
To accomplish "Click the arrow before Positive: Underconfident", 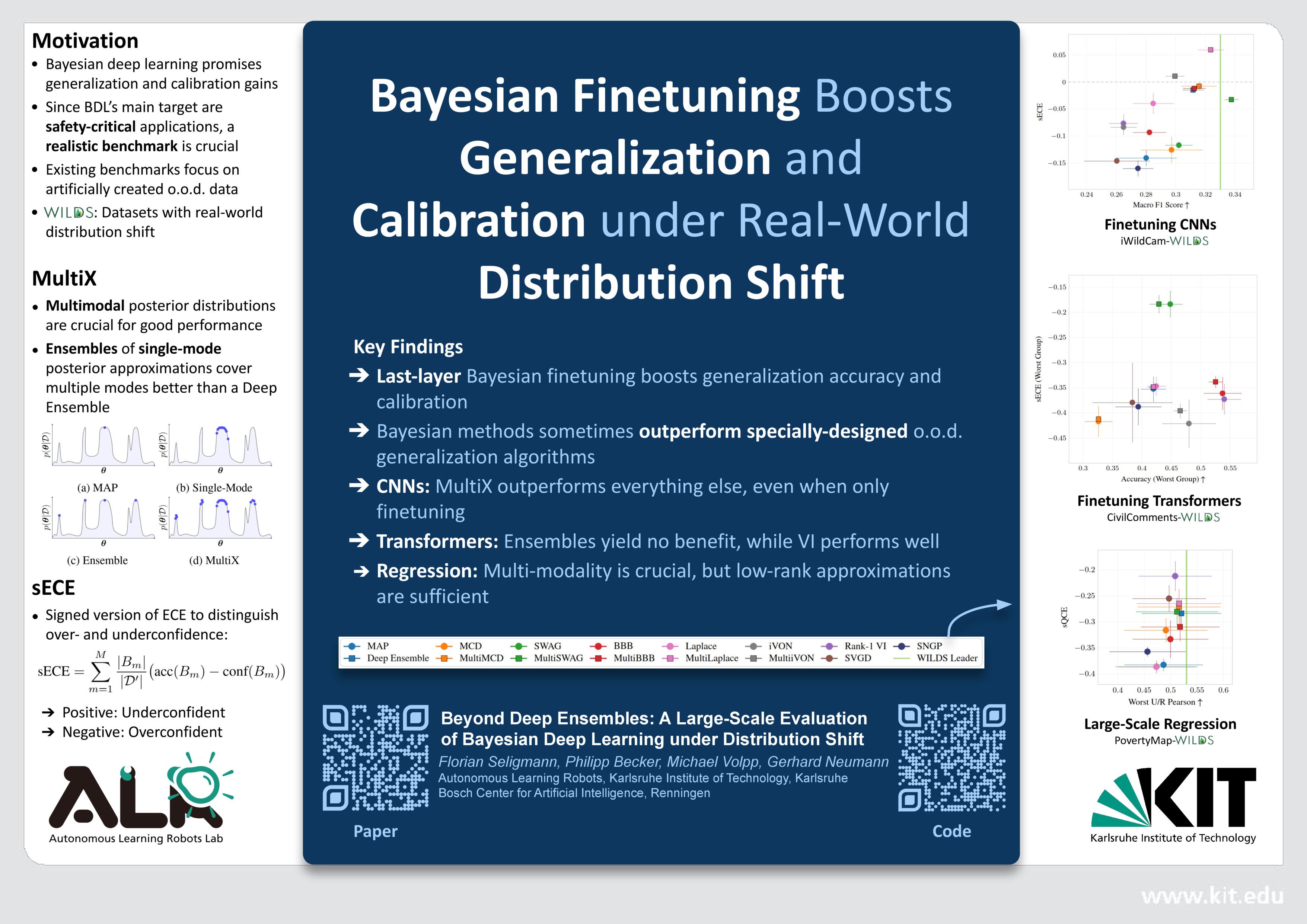I will [48, 712].
